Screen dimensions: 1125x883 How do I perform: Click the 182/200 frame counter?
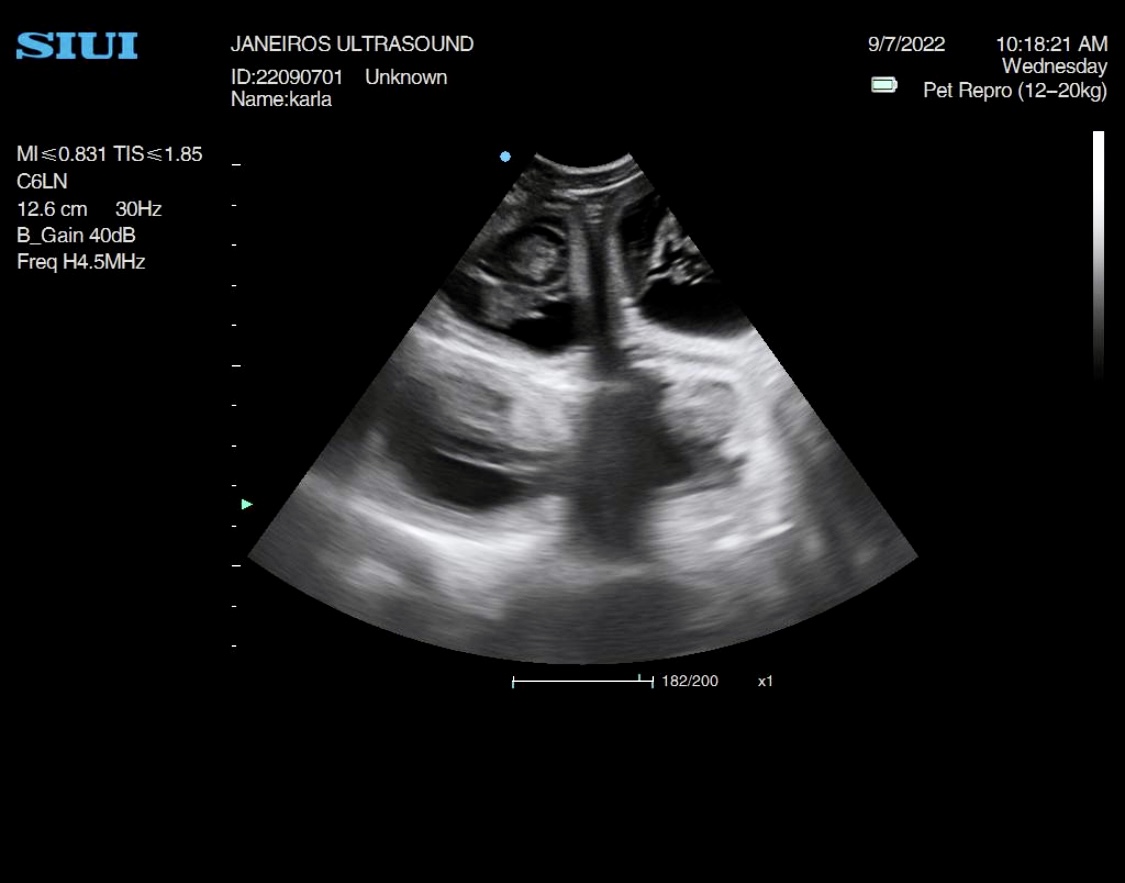tap(689, 681)
